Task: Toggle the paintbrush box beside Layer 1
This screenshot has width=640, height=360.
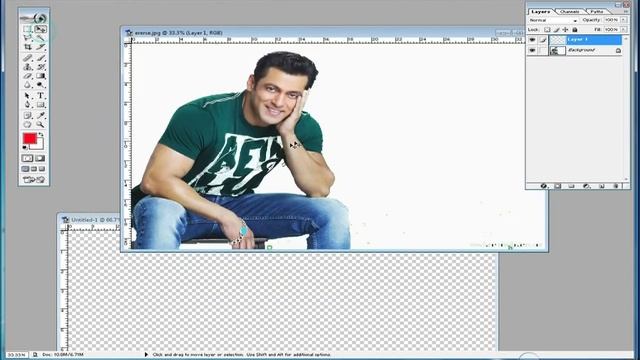Action: point(542,40)
